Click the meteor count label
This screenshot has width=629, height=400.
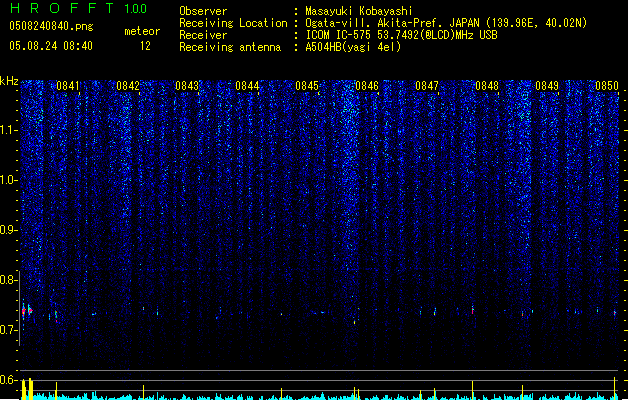tap(142, 31)
